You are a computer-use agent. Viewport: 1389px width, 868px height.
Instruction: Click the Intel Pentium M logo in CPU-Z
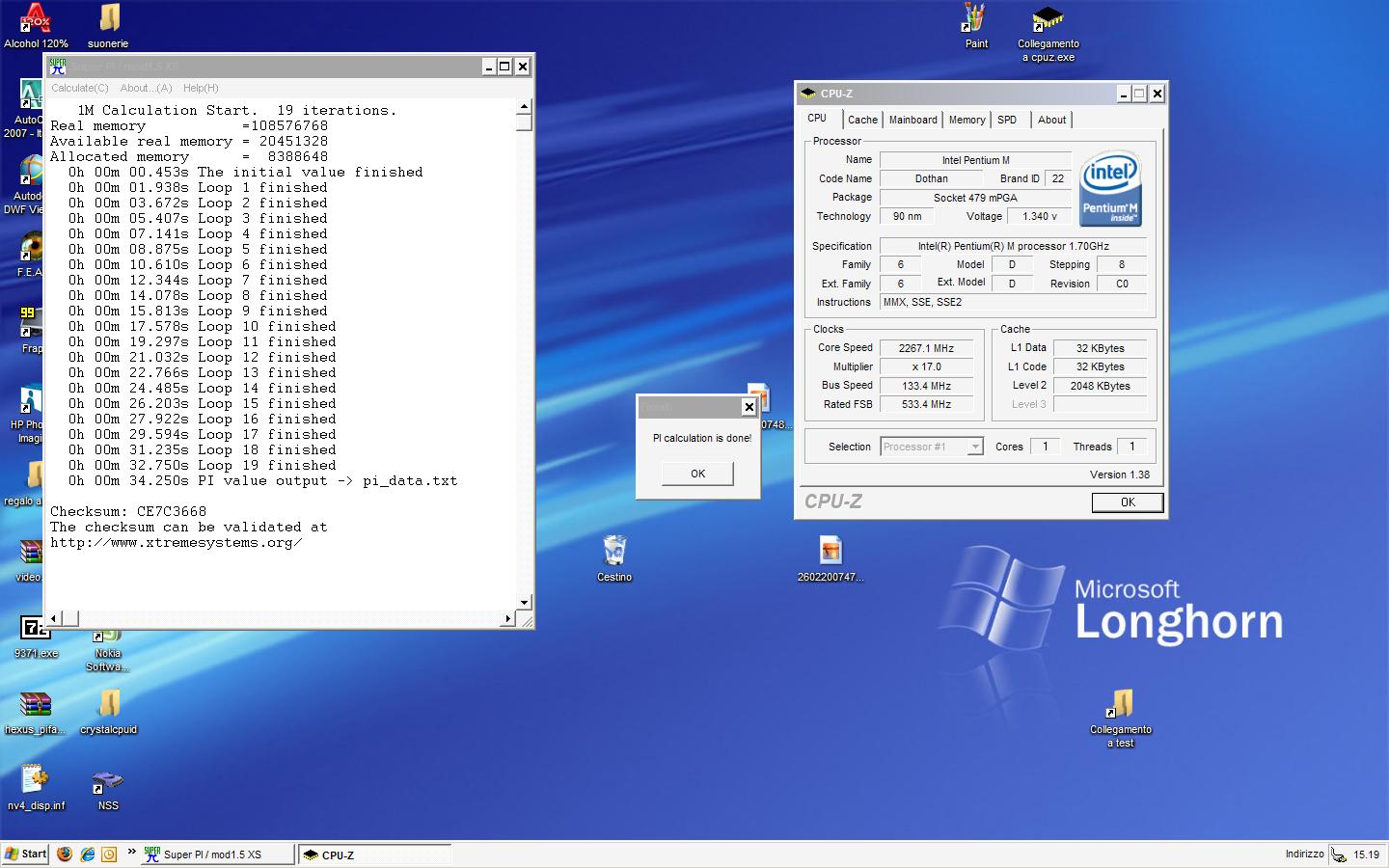point(1110,188)
